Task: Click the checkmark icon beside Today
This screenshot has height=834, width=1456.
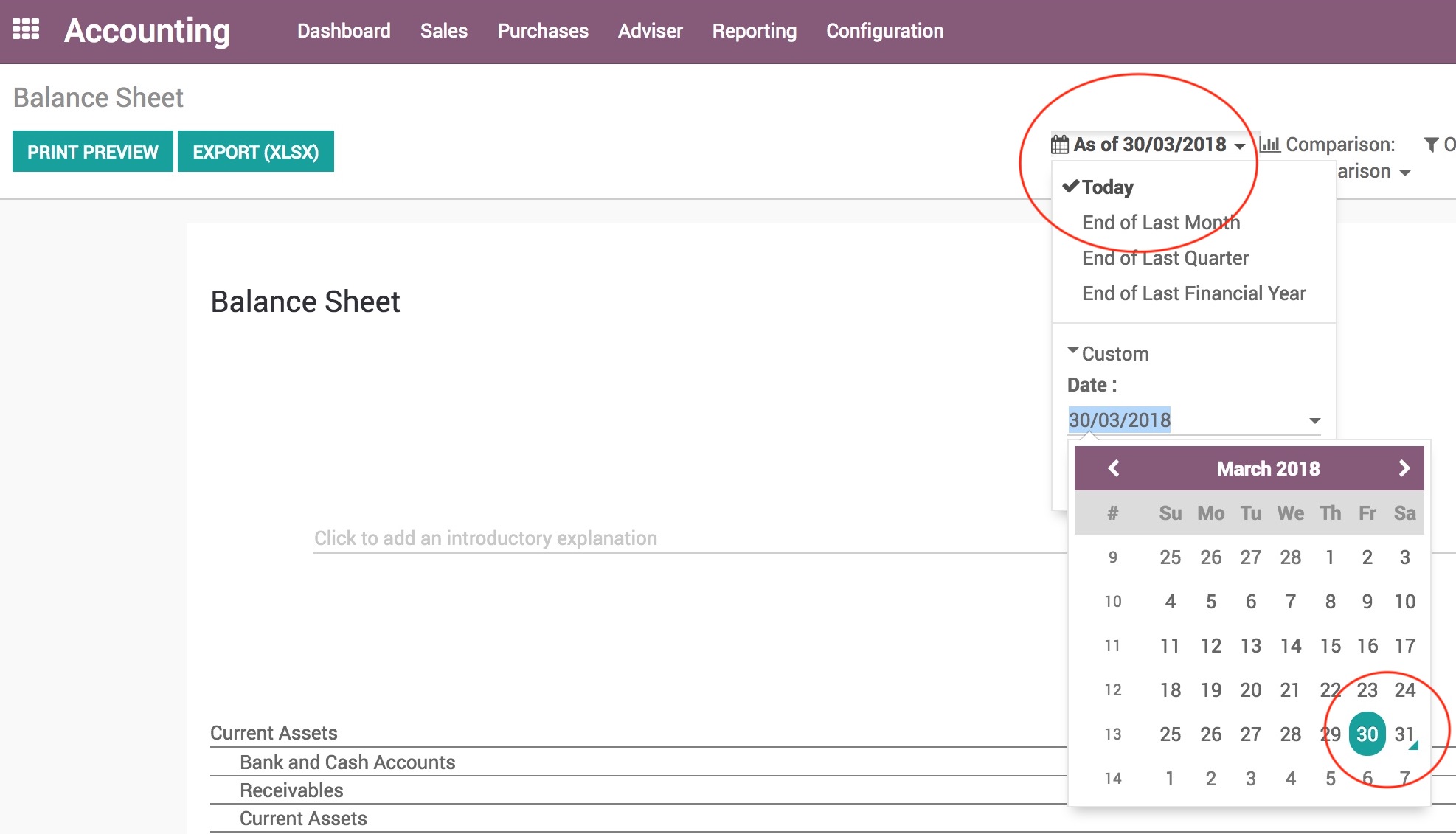Action: [1070, 187]
